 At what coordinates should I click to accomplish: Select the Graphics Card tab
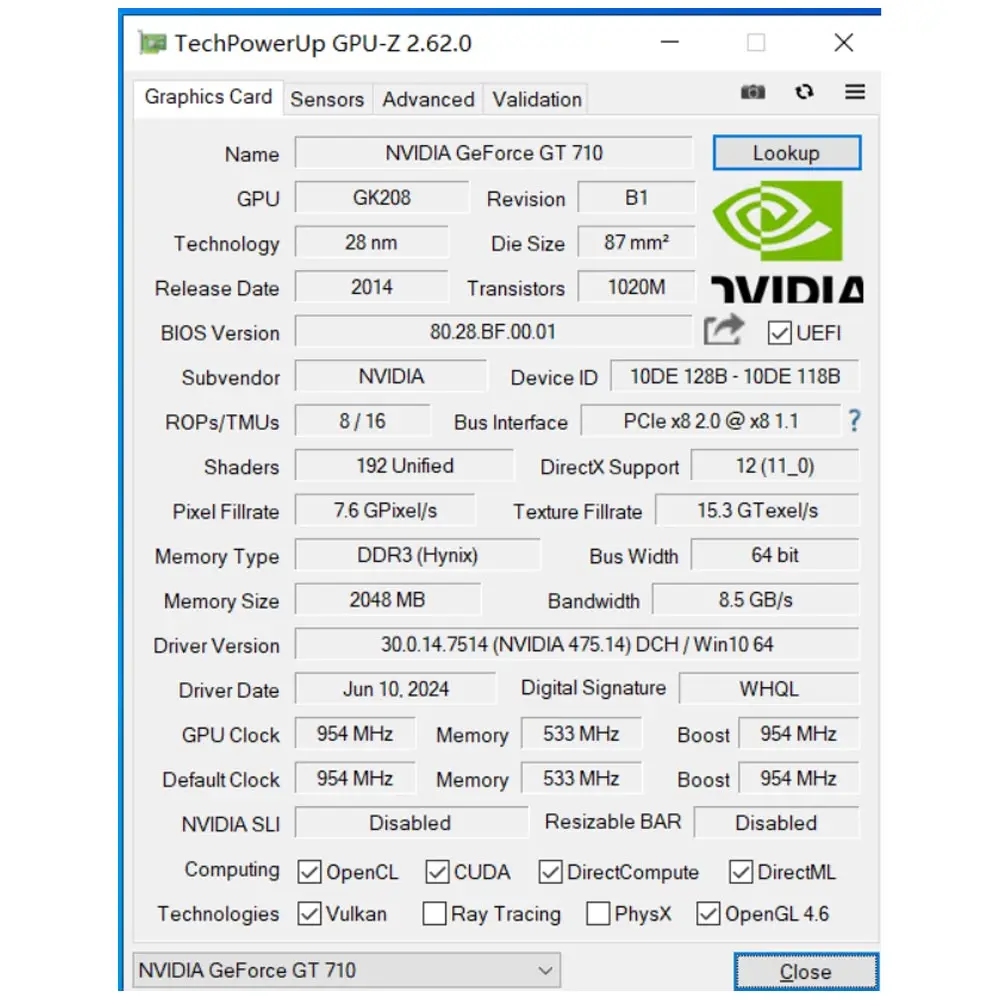(x=209, y=98)
